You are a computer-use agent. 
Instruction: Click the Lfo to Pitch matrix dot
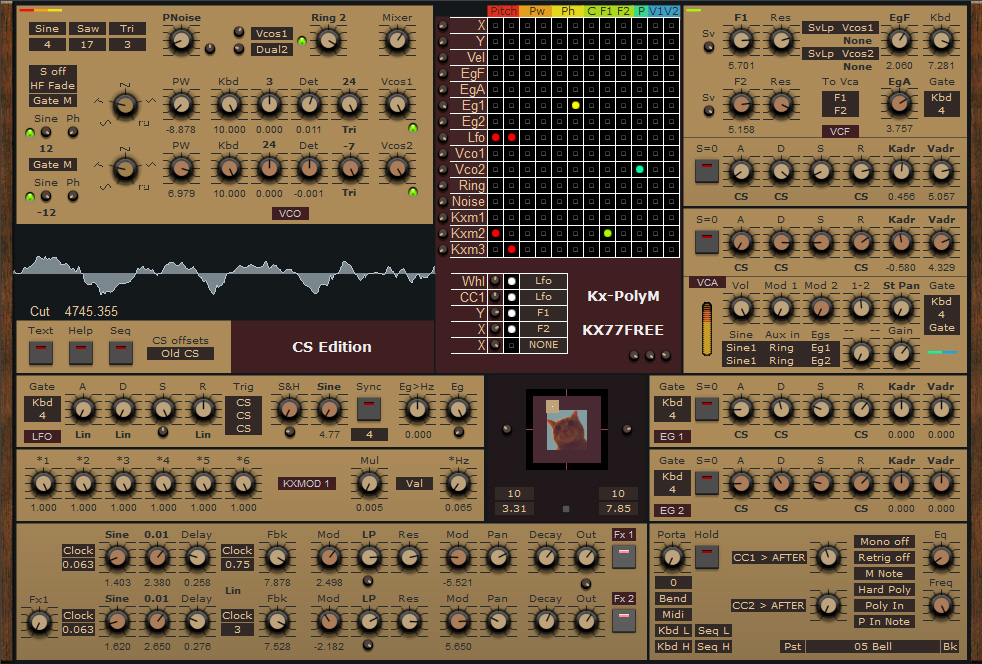click(495, 137)
